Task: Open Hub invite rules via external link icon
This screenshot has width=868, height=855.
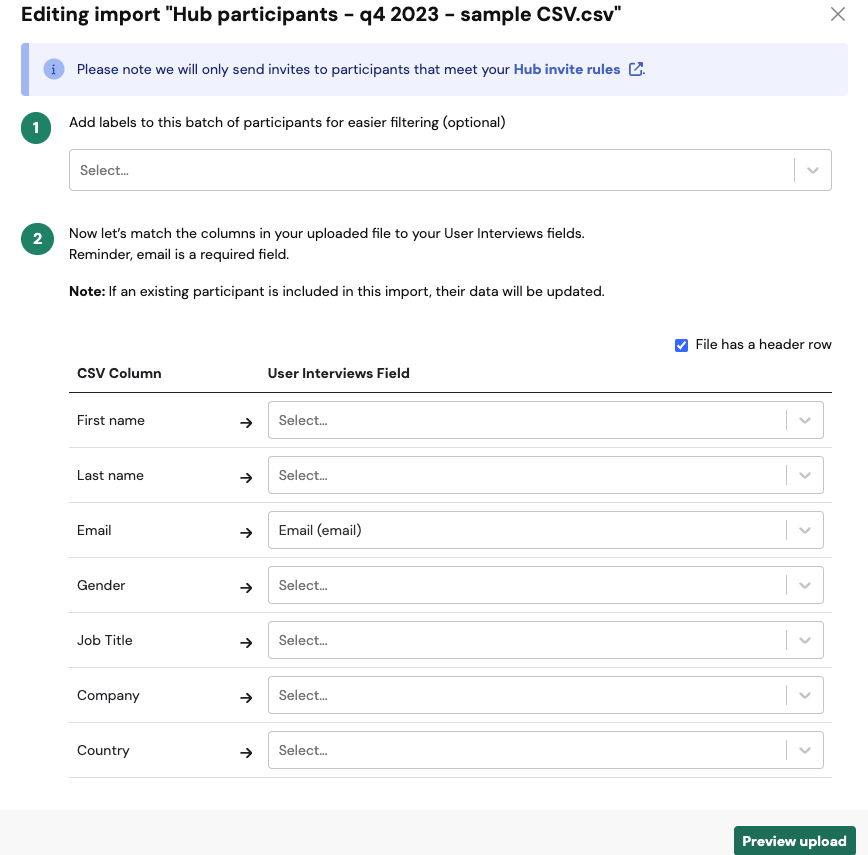Action: 636,69
